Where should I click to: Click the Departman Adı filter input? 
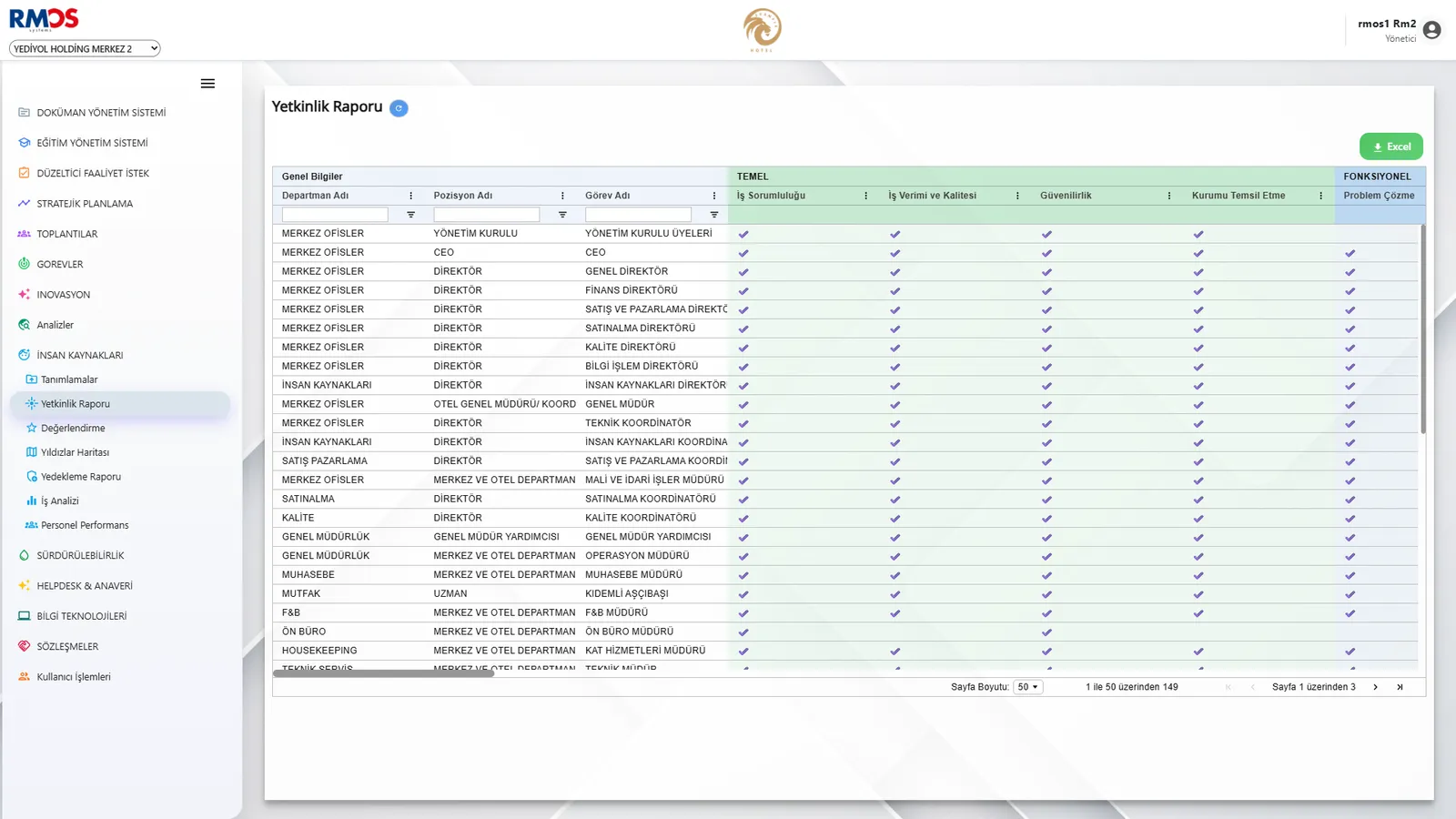[x=335, y=215]
